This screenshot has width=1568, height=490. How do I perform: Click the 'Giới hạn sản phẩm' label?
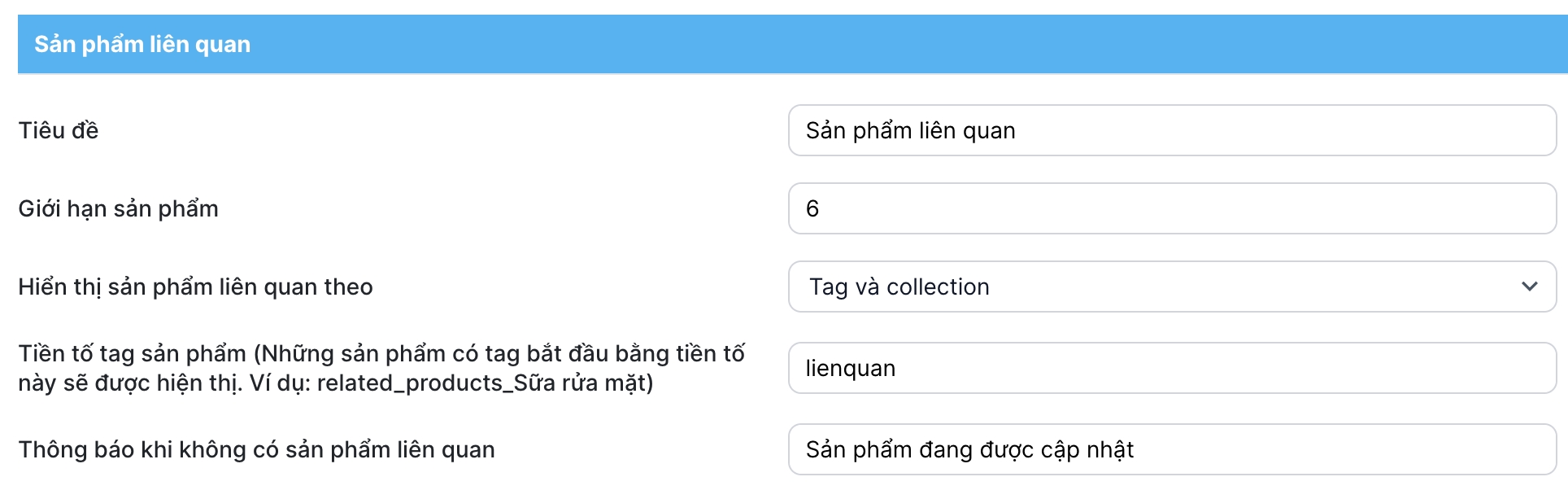tap(118, 208)
